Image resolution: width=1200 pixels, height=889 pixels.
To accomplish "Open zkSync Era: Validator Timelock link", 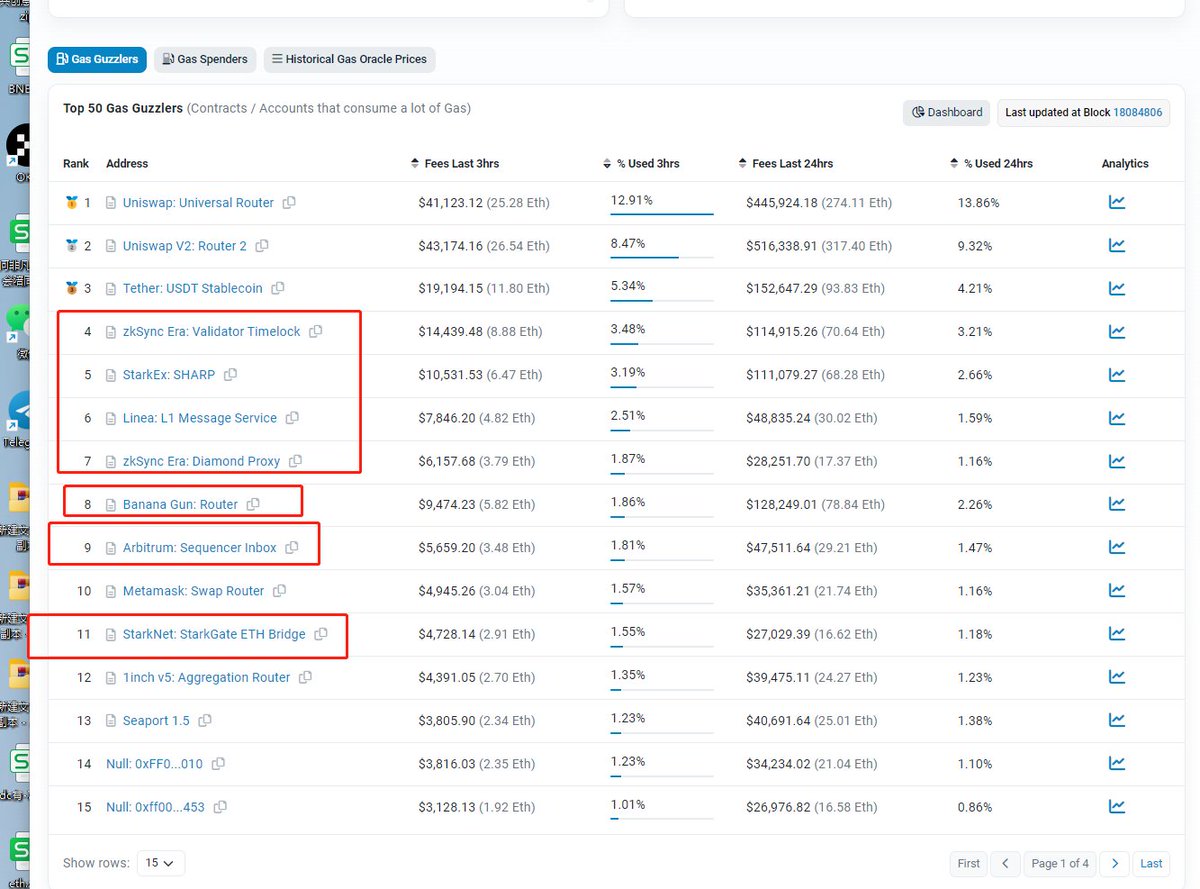I will tap(212, 332).
